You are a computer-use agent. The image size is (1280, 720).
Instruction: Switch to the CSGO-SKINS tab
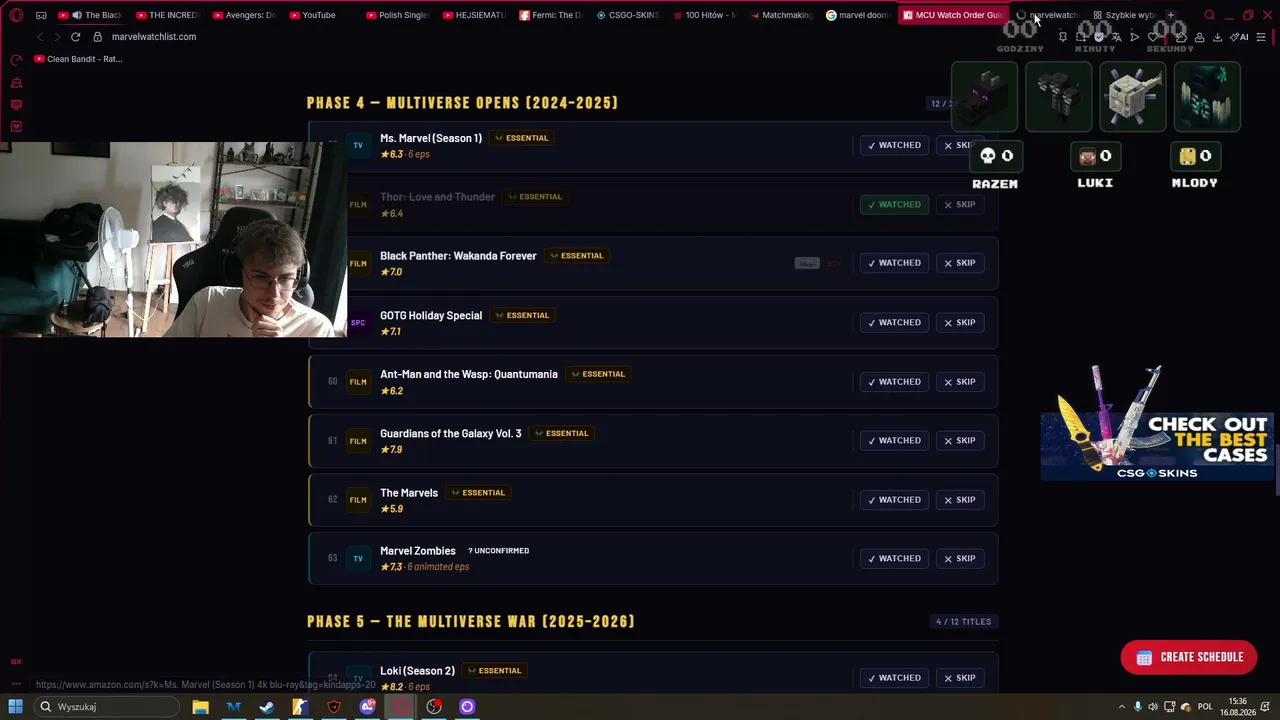pos(628,15)
